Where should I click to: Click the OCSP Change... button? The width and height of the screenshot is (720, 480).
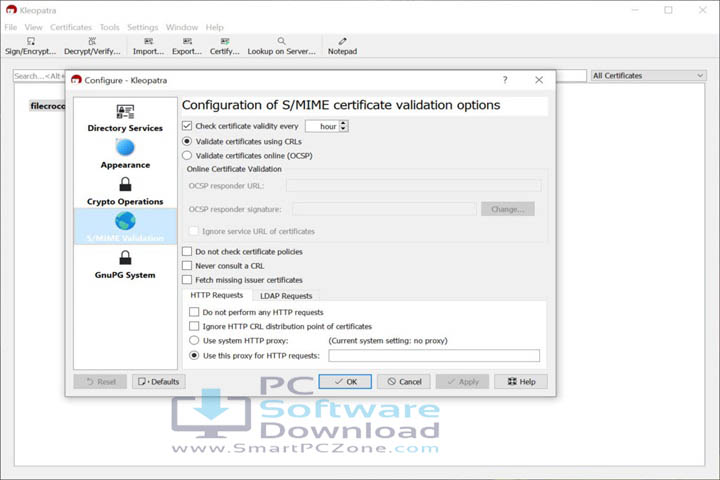508,209
